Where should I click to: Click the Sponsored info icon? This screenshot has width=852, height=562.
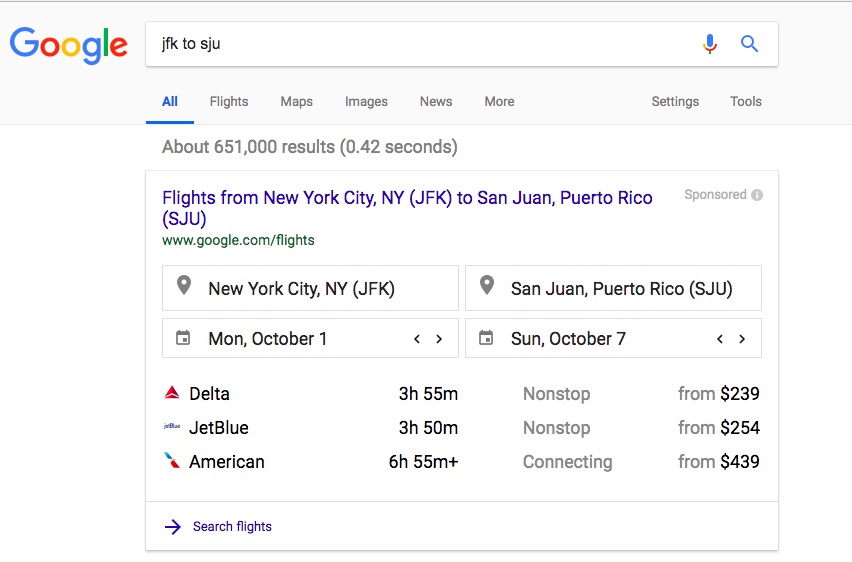757,195
